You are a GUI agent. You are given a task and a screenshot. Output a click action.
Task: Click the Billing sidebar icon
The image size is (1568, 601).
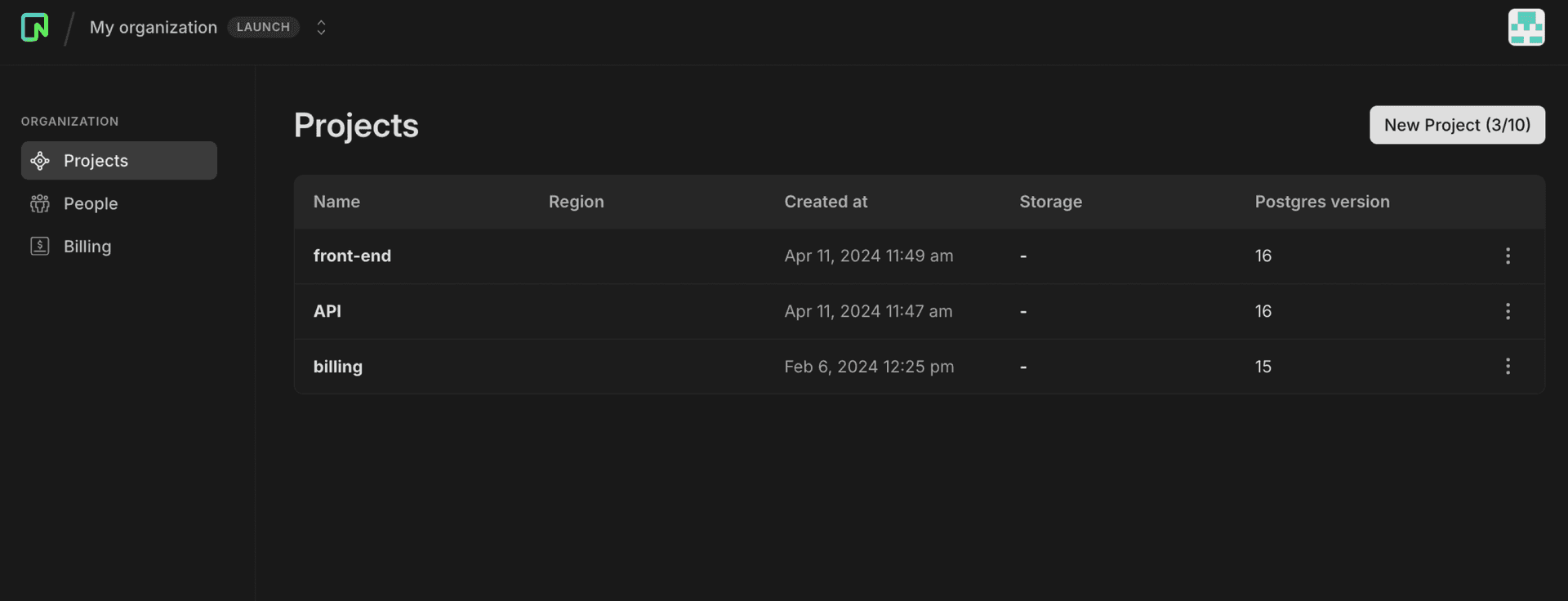40,246
